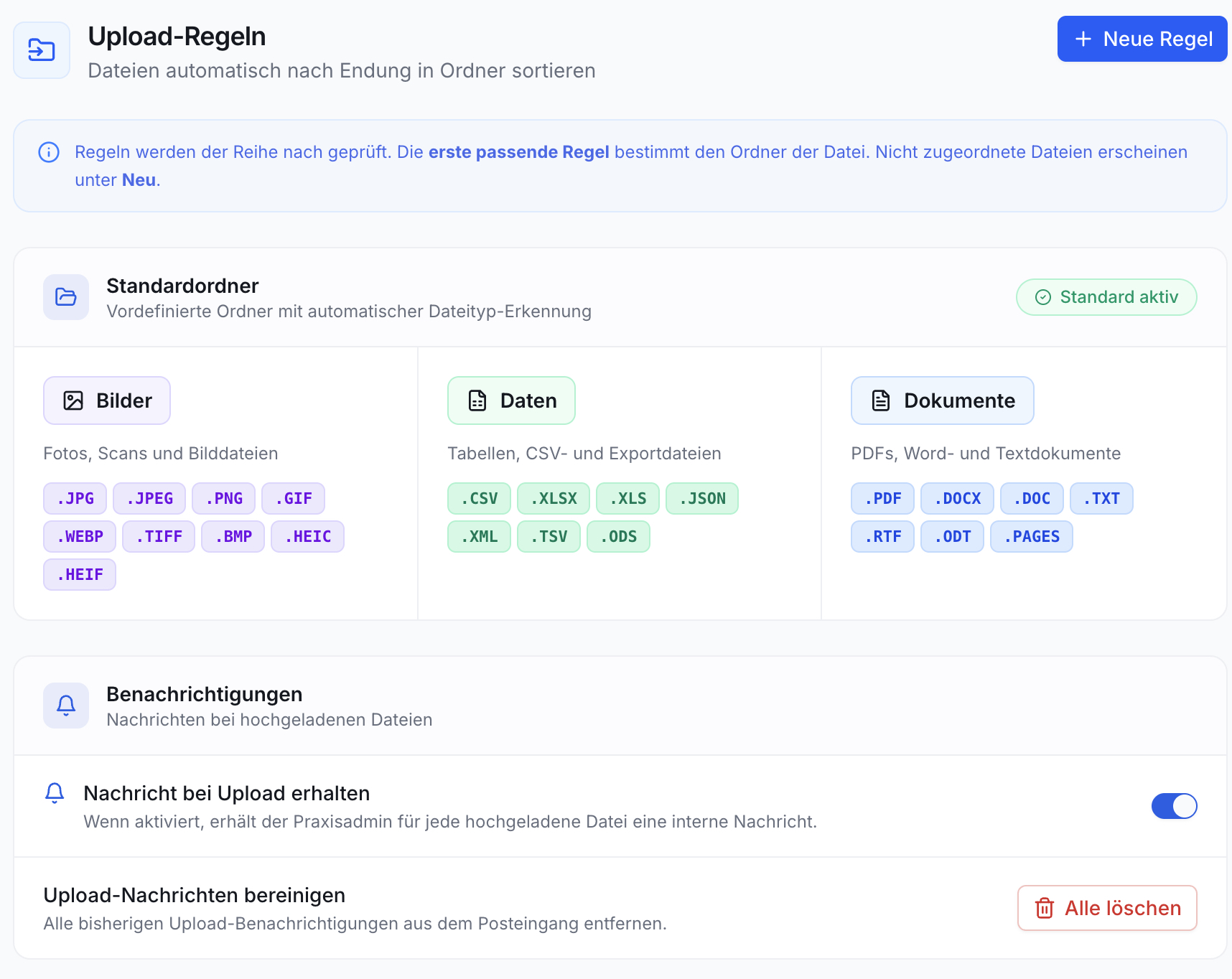1232x979 pixels.
Task: Click the .TIFF extension tag
Action: pos(159,536)
